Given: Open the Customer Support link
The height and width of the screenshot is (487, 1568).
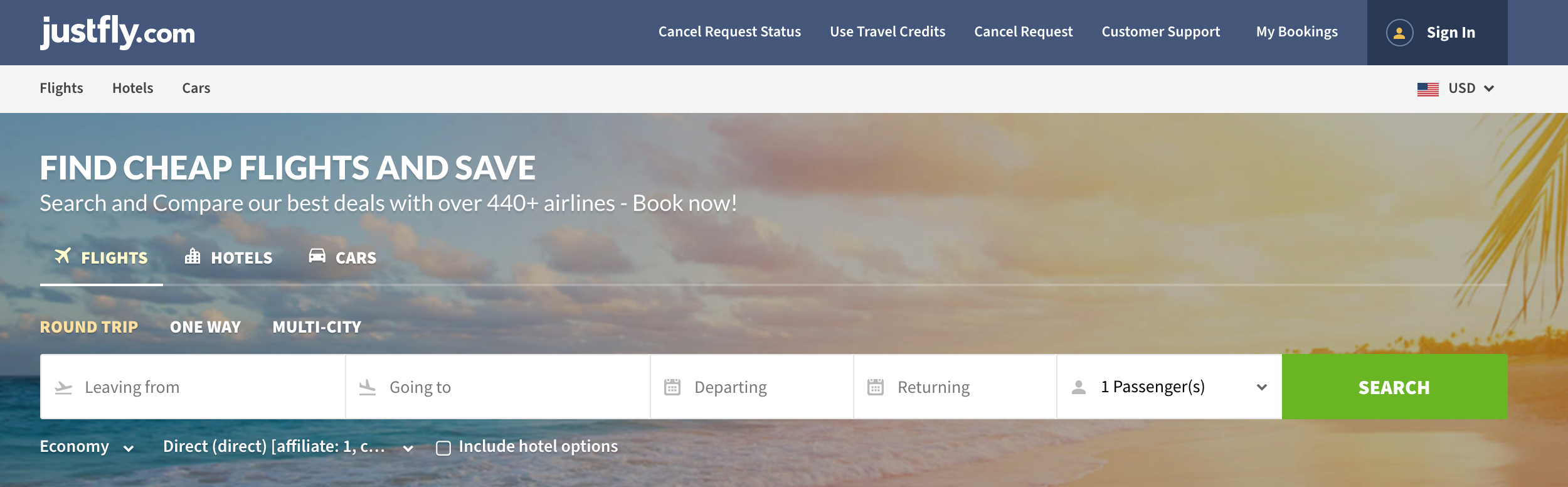Looking at the screenshot, I should click(x=1160, y=32).
